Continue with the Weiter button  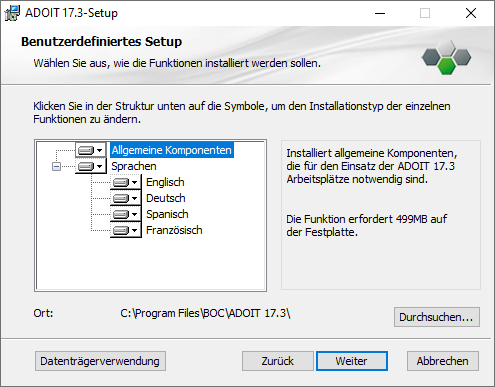[x=352, y=361]
